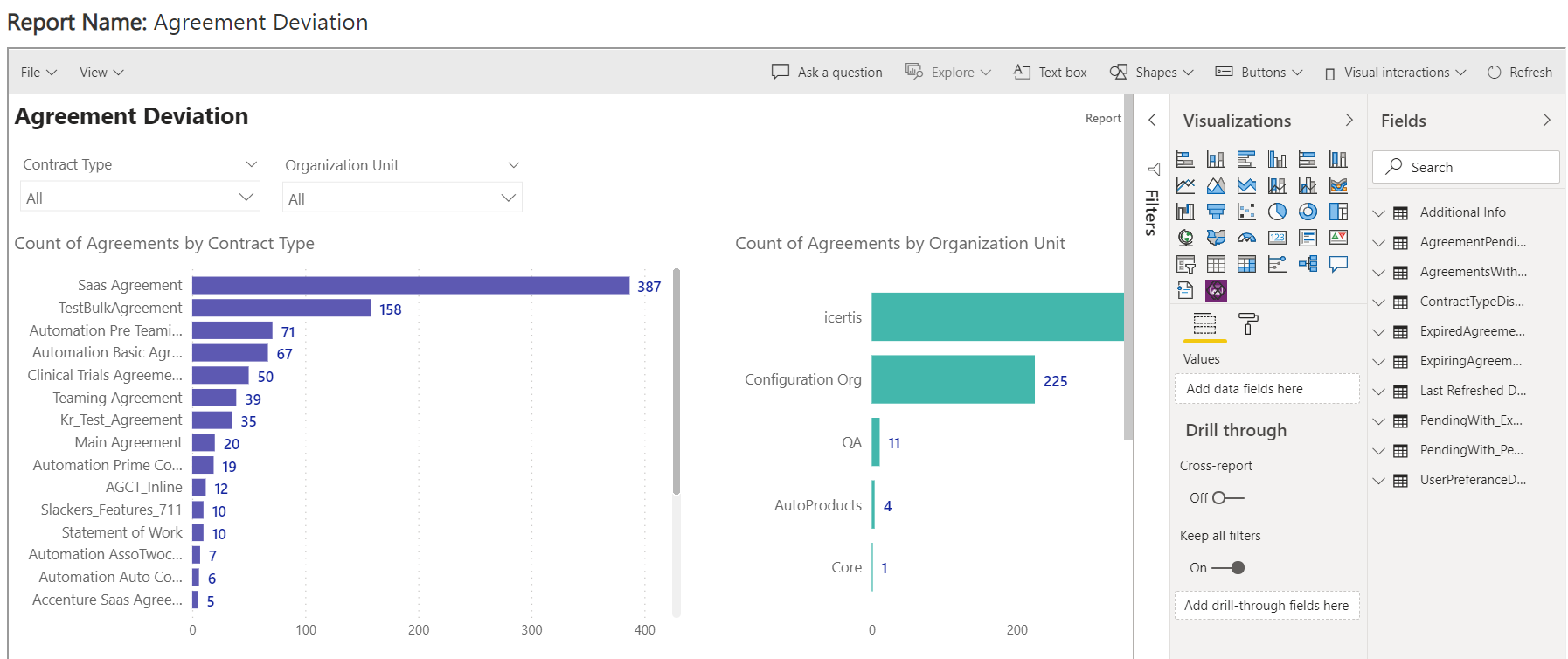1568x659 pixels.
Task: Open the Format paint roller tab
Action: (x=1248, y=324)
